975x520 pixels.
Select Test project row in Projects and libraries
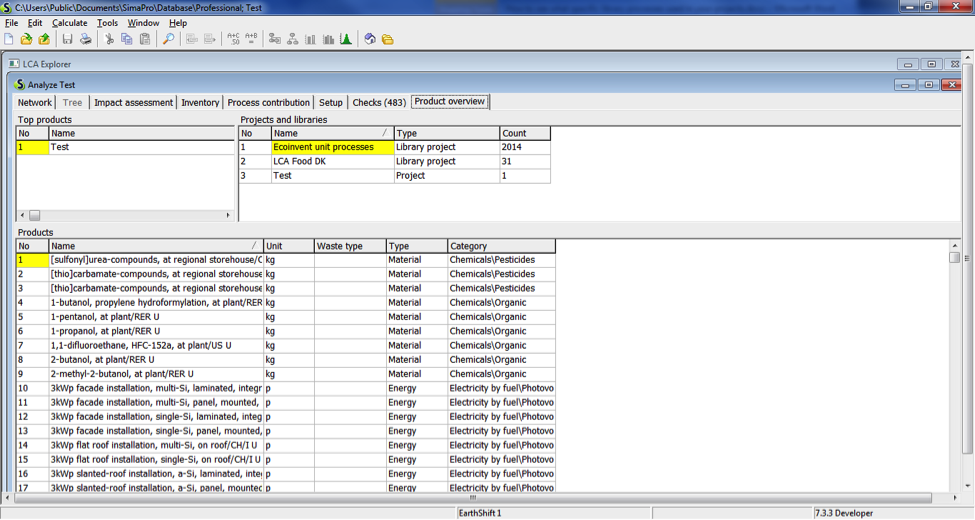(x=394, y=176)
